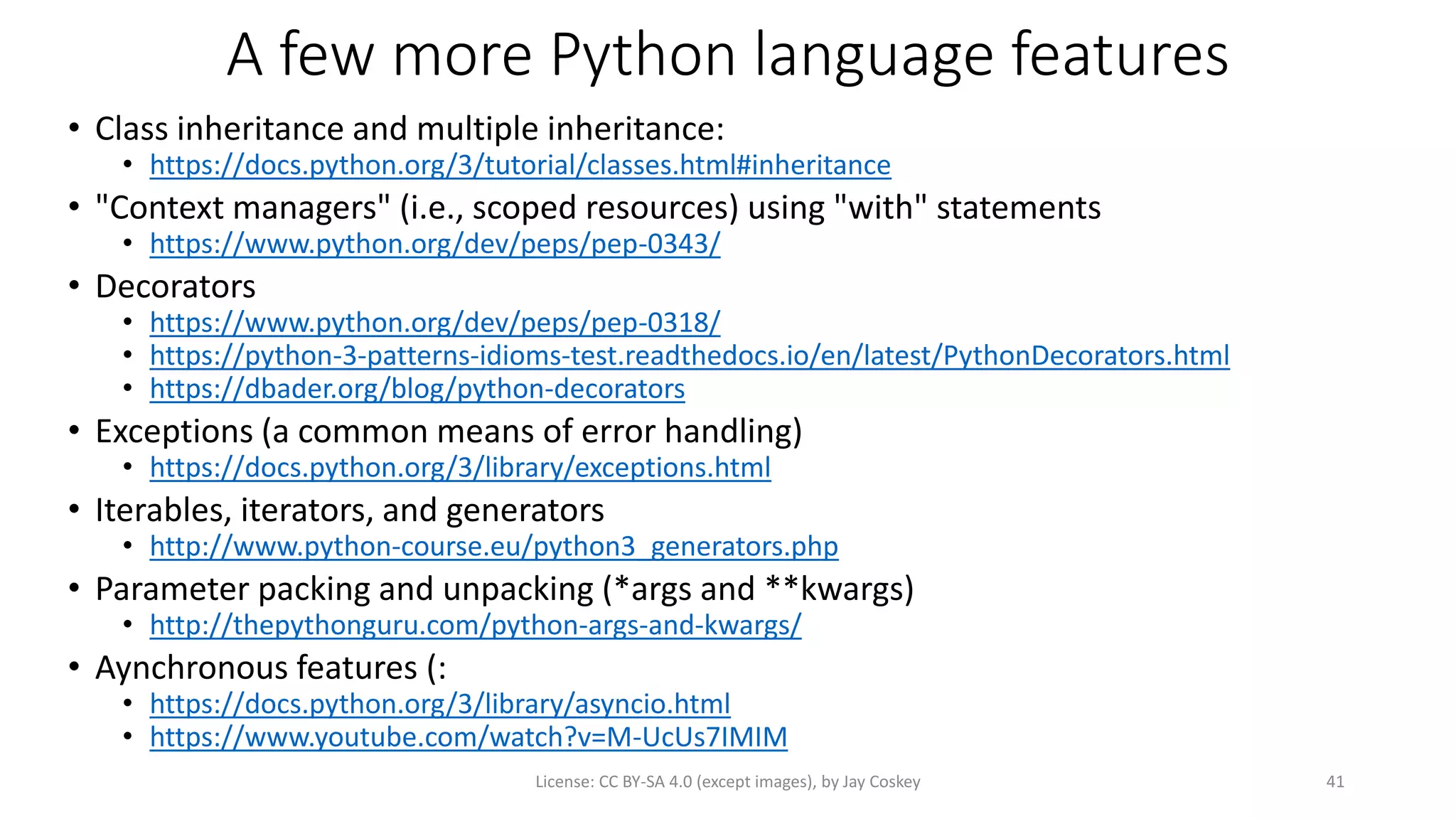This screenshot has width=1456, height=819.
Task: Click the 'Parameter packing and unpacking' bullet
Action: pyautogui.click(x=504, y=589)
